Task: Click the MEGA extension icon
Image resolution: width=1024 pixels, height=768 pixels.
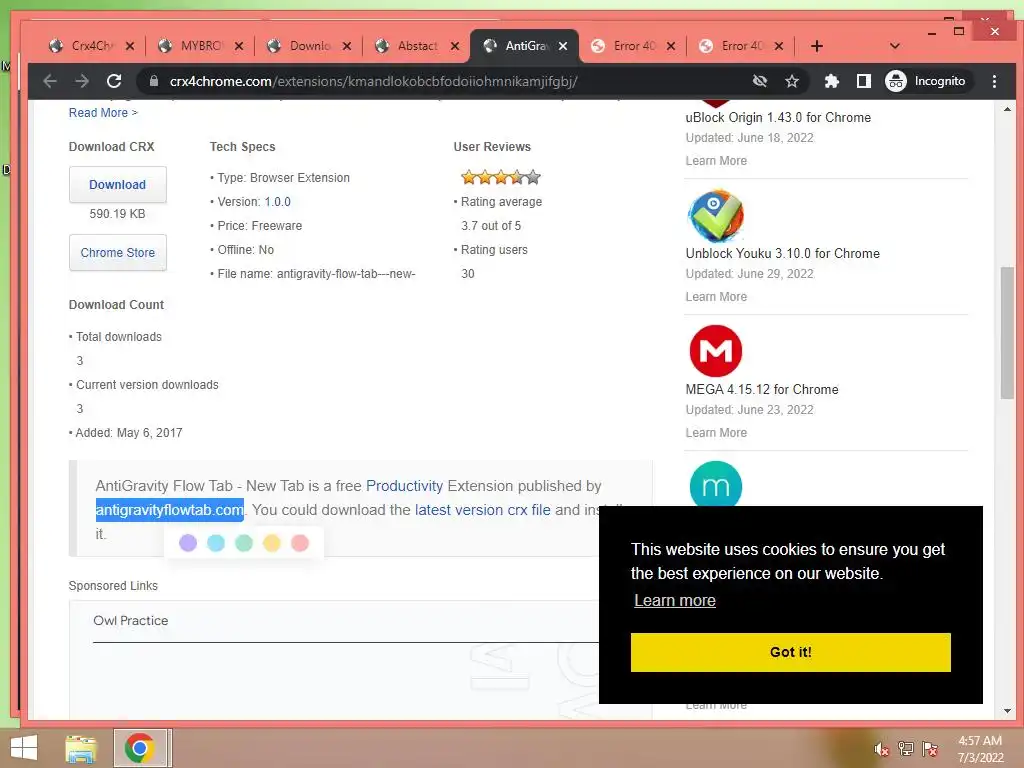Action: 716,351
